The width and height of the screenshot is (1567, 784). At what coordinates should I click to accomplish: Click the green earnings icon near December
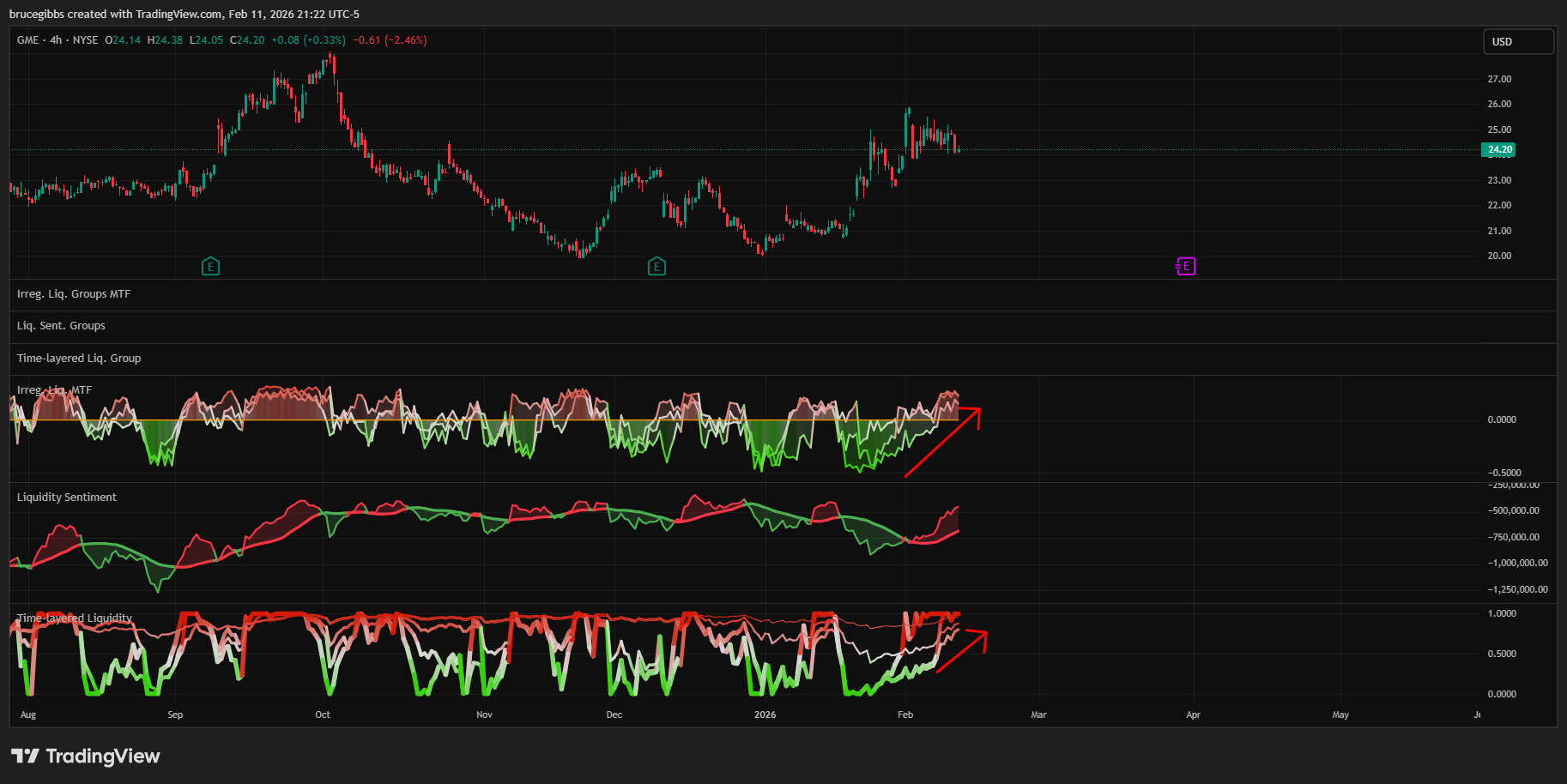point(656,267)
